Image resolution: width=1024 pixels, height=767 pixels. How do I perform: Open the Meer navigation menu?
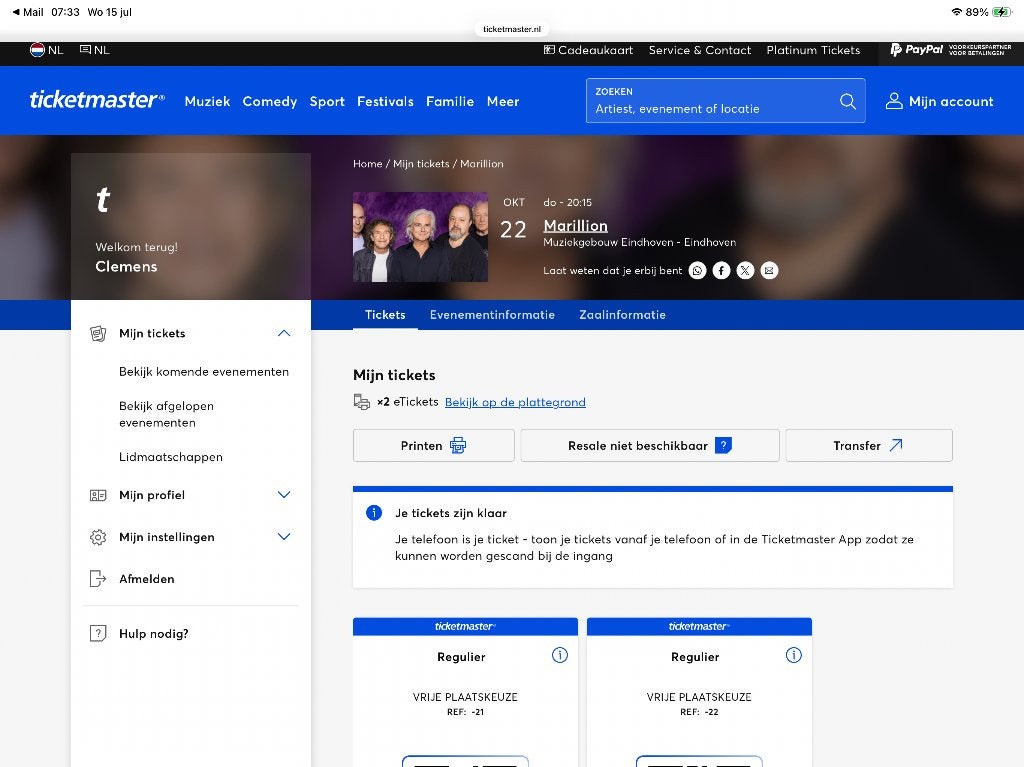pos(503,101)
